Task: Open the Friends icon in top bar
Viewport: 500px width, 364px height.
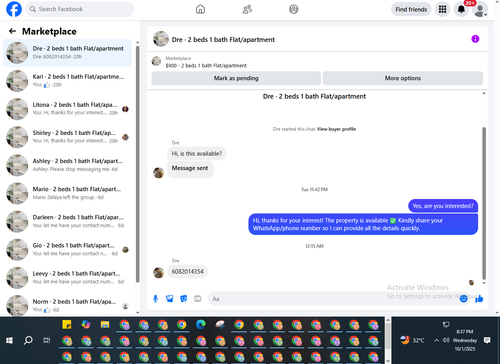Action: (x=247, y=9)
